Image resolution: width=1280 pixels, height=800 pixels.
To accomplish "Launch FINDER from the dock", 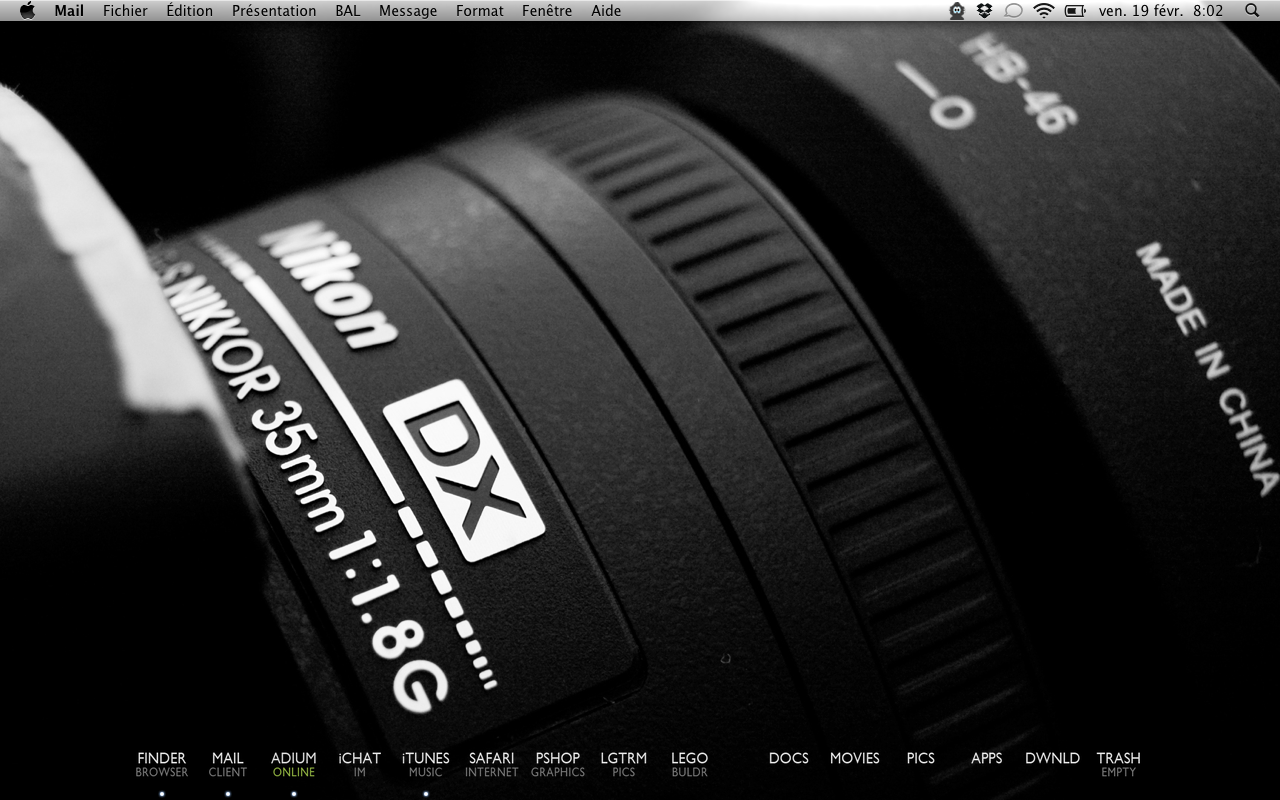I will [162, 765].
